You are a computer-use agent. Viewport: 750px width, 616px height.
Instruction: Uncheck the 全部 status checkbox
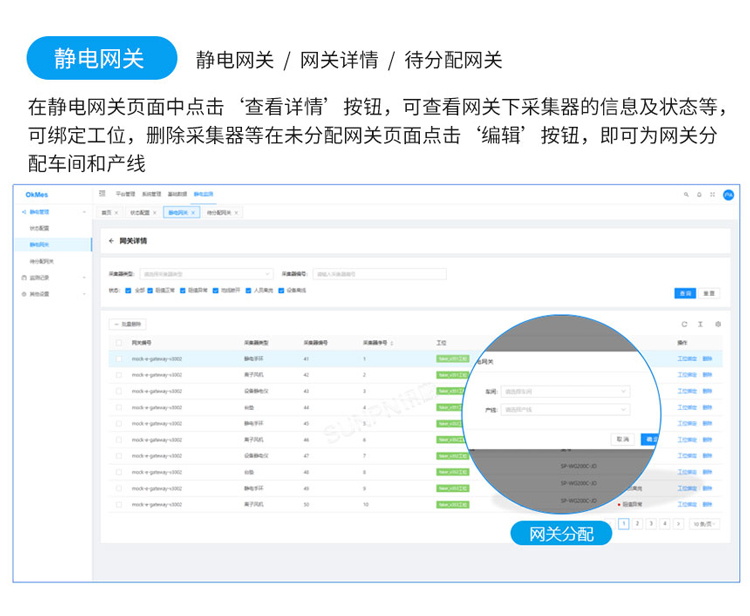tap(128, 290)
